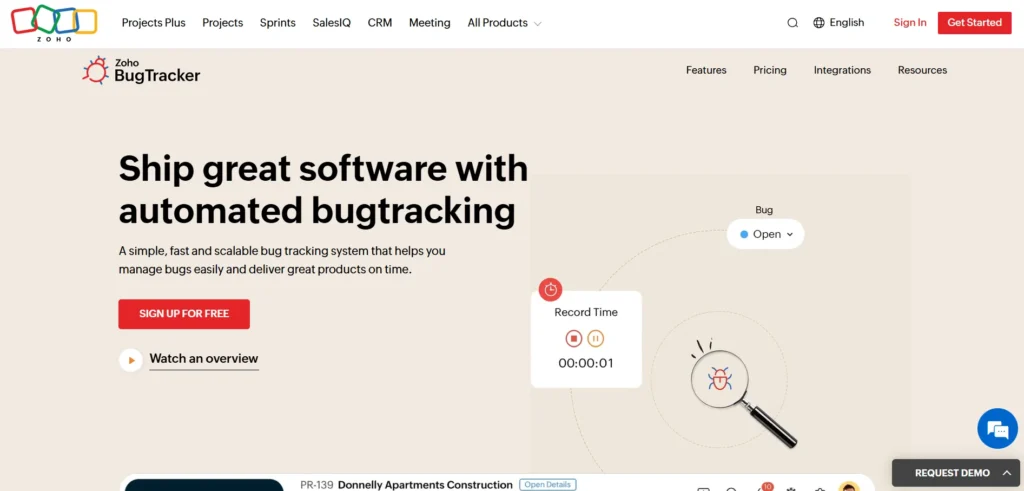Click the Bug label above the status
1024x491 pixels.
(x=764, y=210)
